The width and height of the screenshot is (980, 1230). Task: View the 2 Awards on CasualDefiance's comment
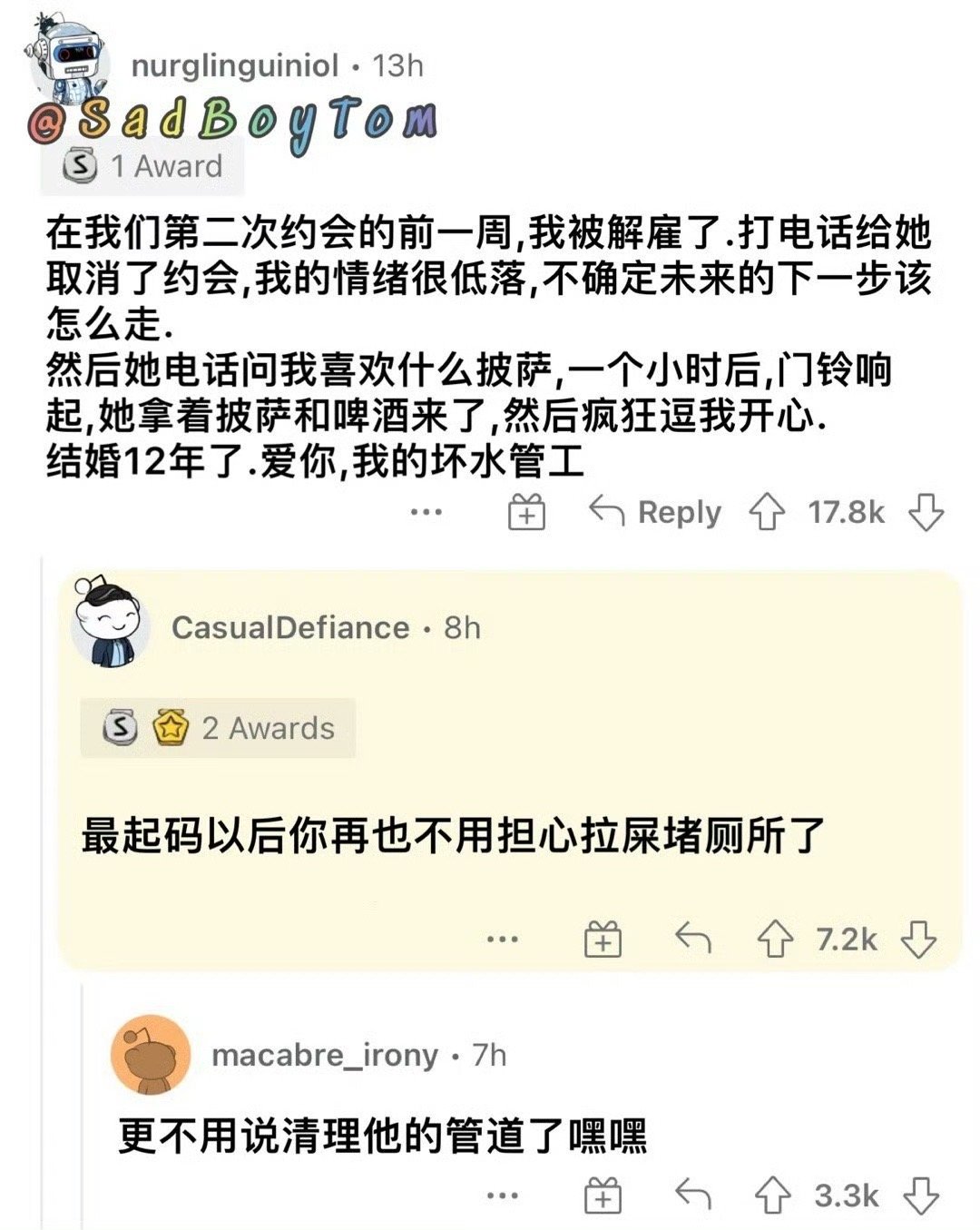click(x=218, y=728)
